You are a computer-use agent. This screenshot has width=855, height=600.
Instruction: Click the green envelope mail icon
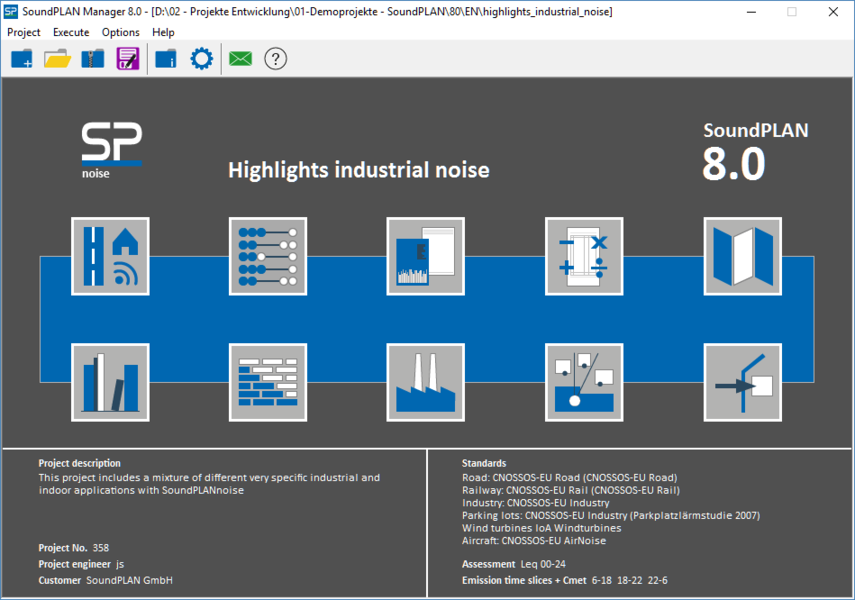240,59
